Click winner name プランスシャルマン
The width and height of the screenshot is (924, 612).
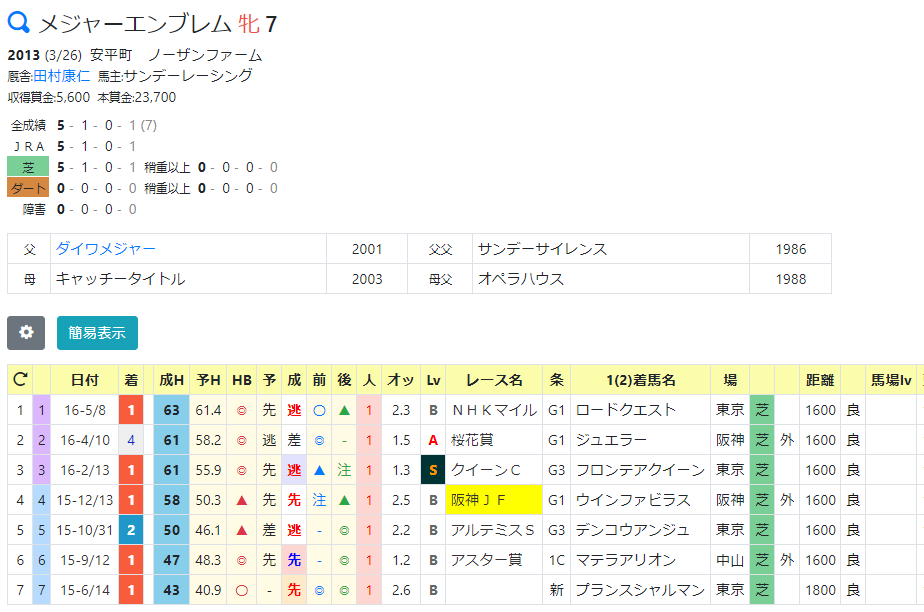coord(640,590)
